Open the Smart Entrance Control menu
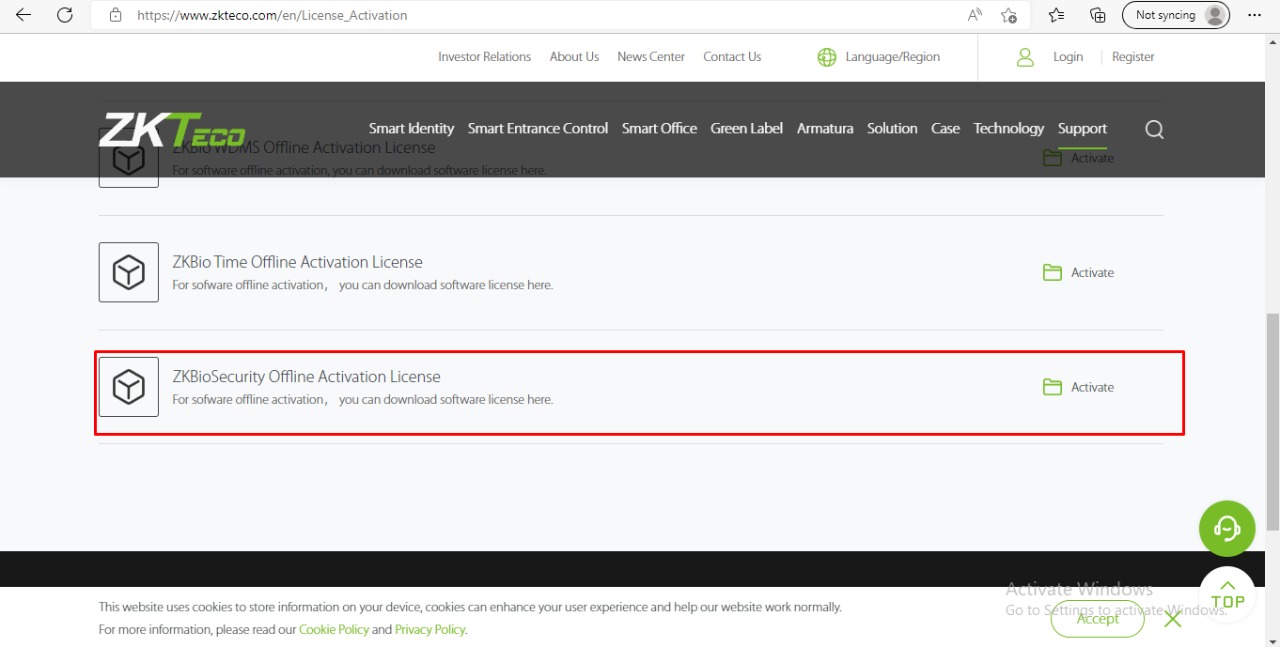Viewport: 1280px width, 647px height. (x=537, y=128)
